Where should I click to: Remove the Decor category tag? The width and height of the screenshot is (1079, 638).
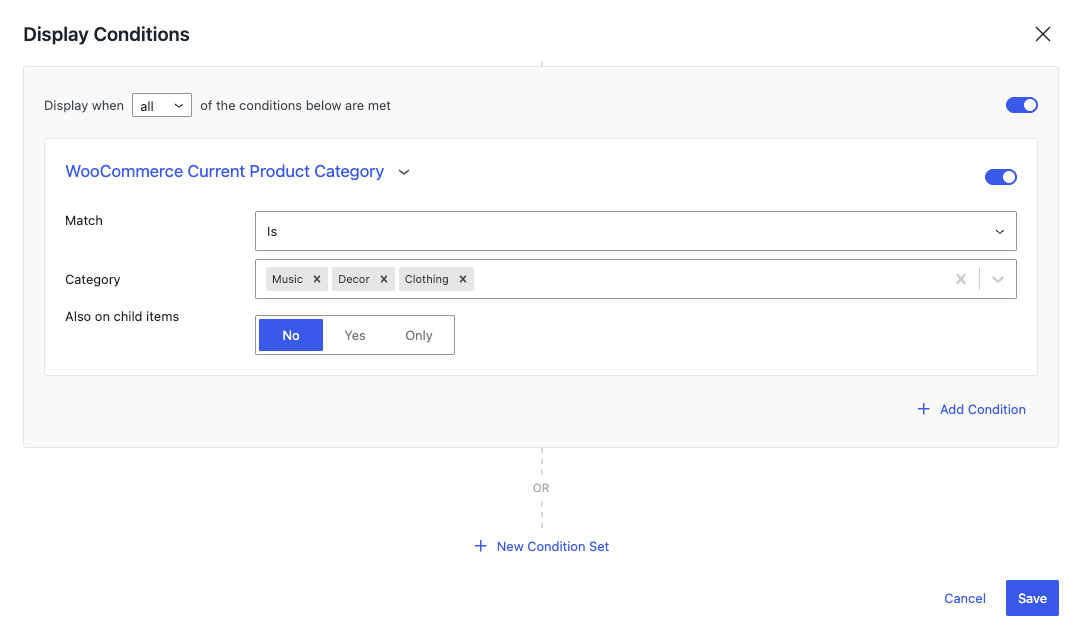pyautogui.click(x=384, y=279)
